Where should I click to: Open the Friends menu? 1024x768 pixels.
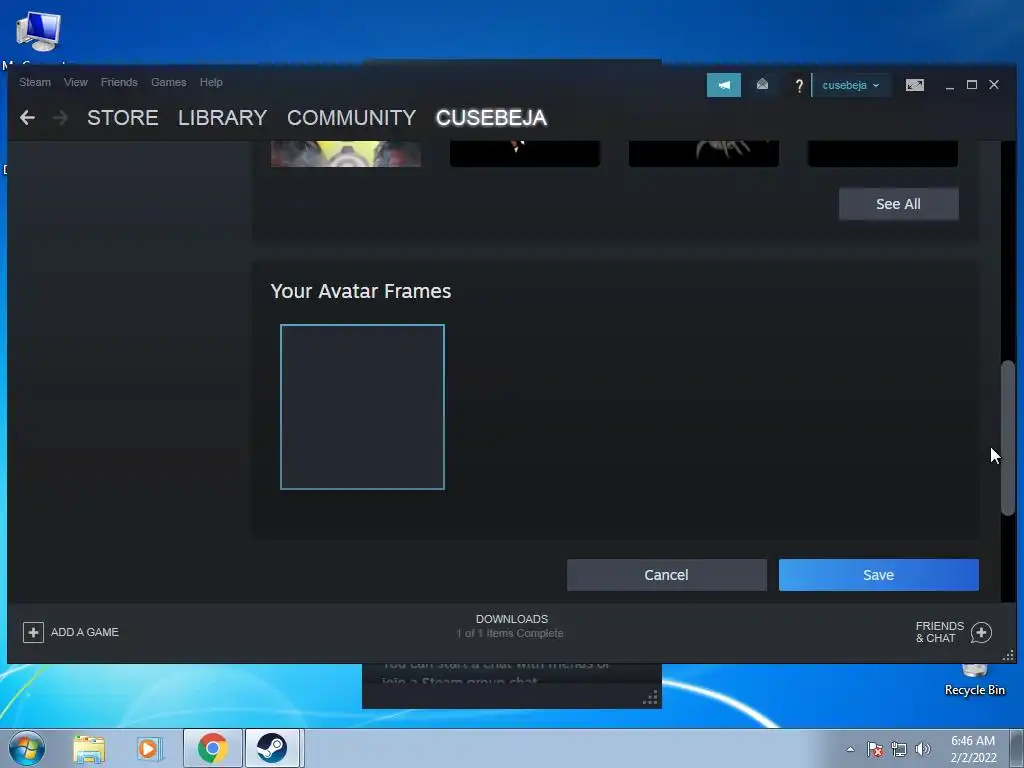[x=119, y=82]
